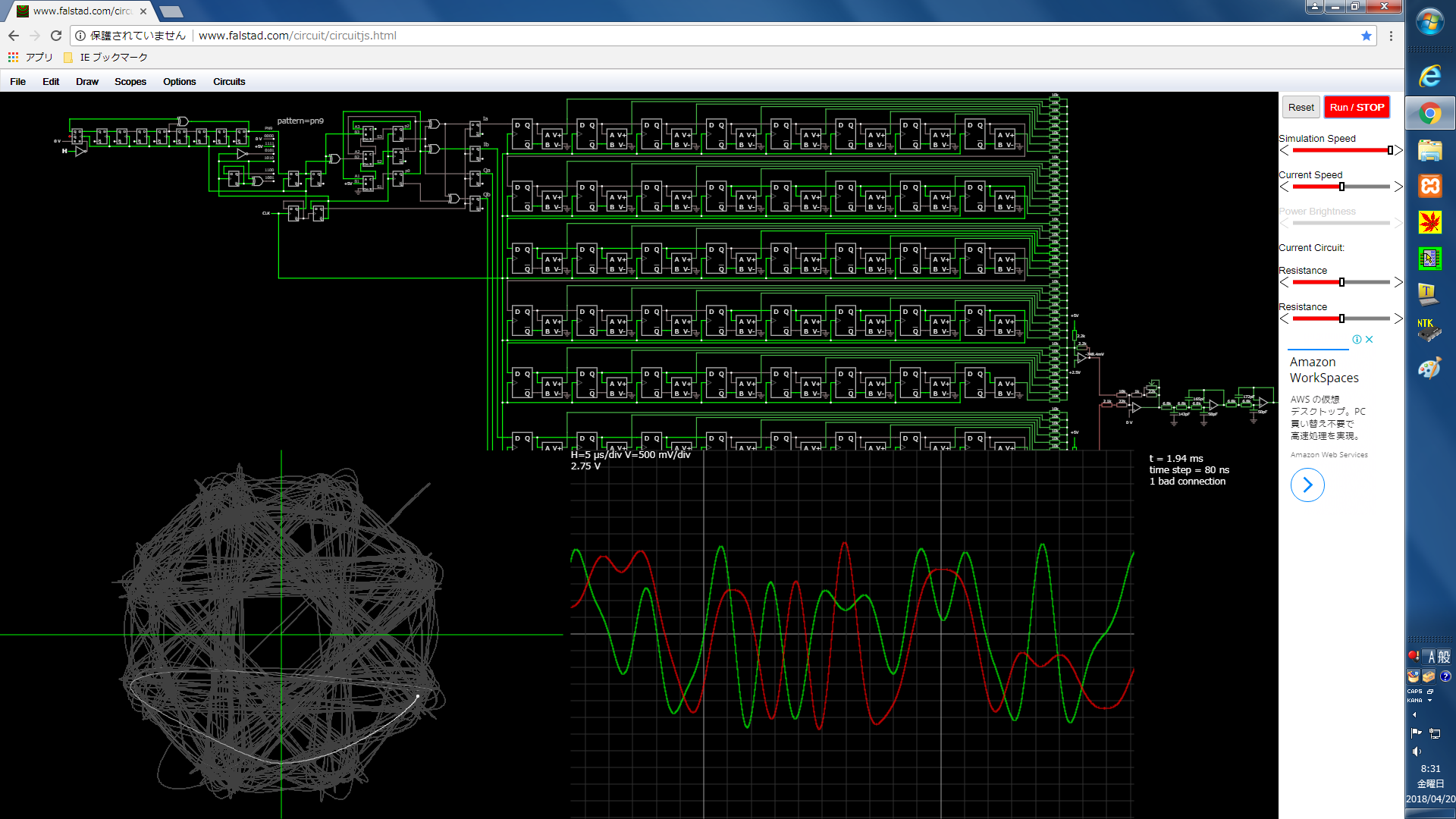This screenshot has width=1456, height=819.
Task: Adjust the first Resistance slider
Action: pos(1341,282)
